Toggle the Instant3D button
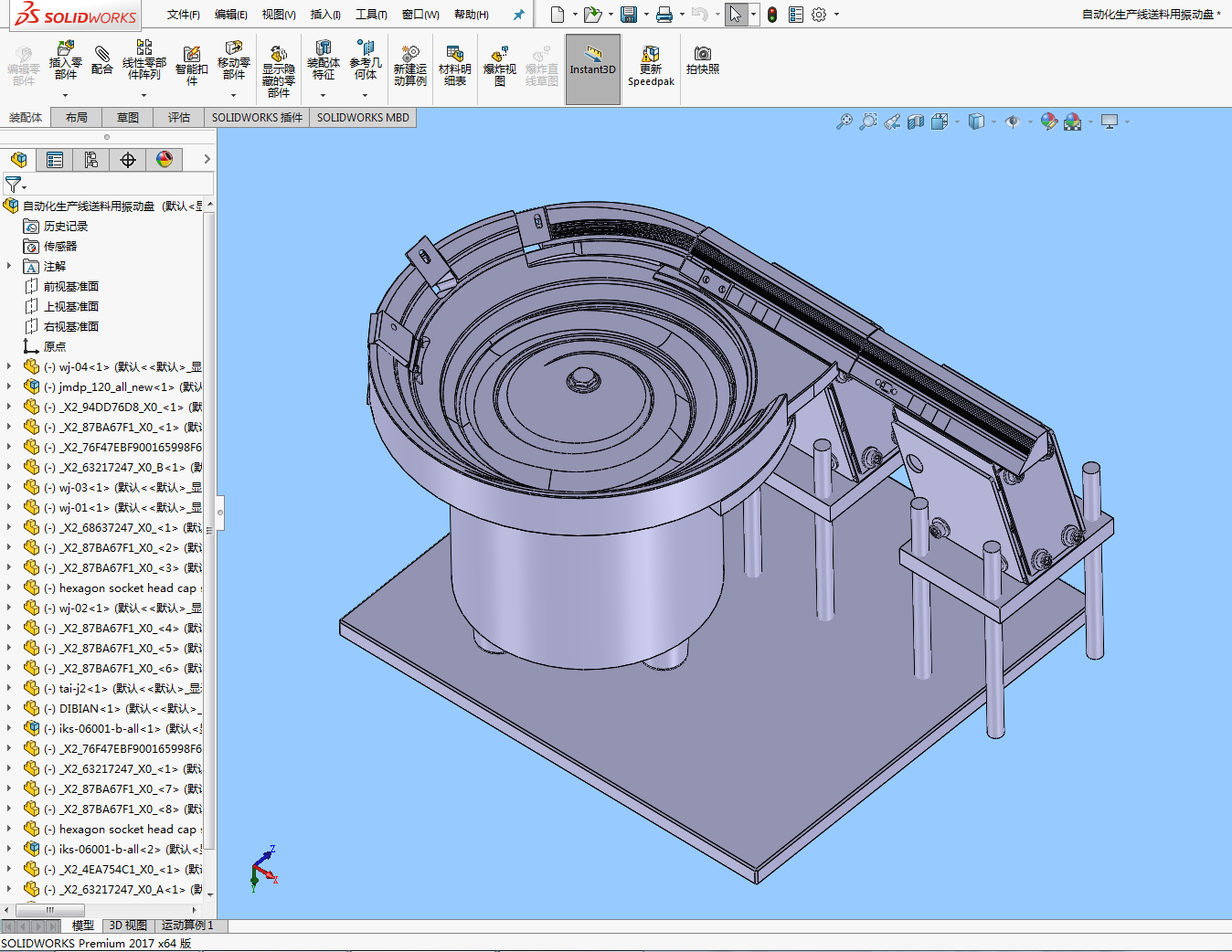Viewport: 1232px width, 952px height. click(593, 64)
